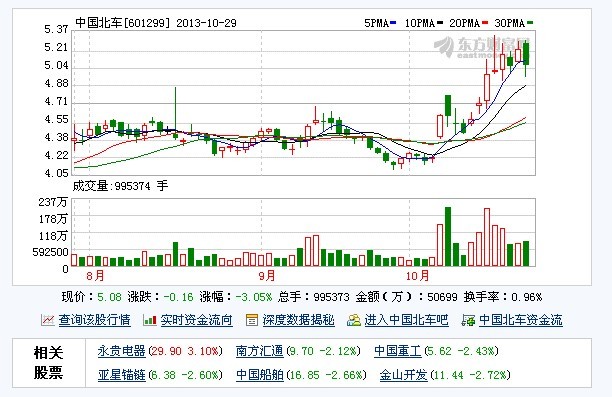Click the blue 5PMA legend swatch

(x=393, y=23)
